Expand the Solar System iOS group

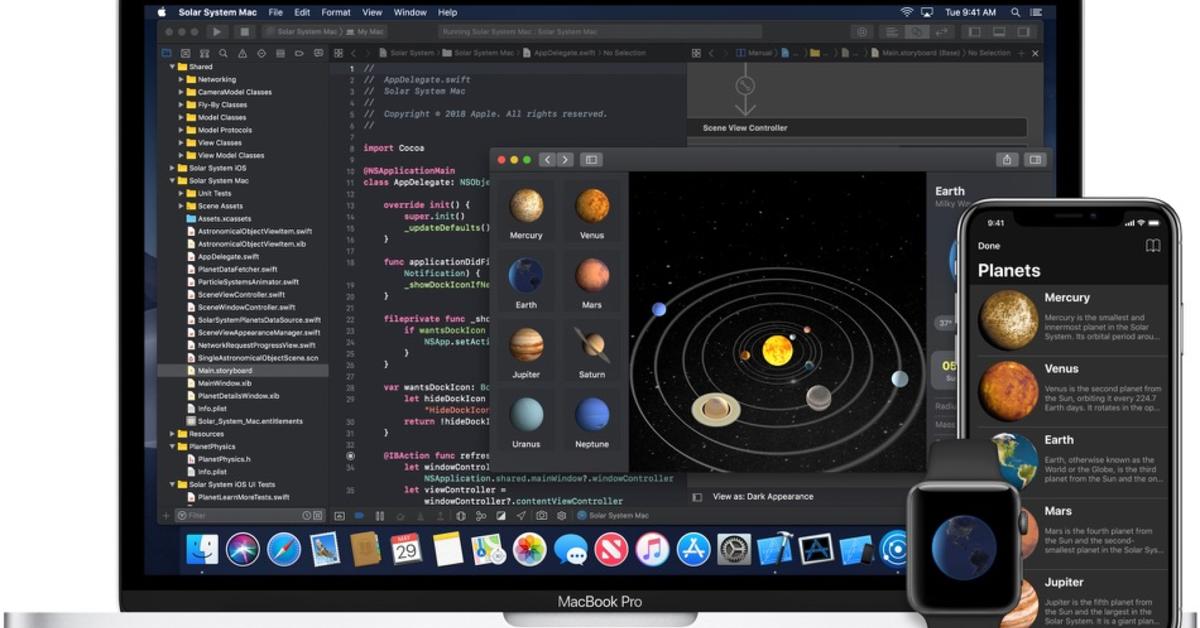pyautogui.click(x=172, y=168)
